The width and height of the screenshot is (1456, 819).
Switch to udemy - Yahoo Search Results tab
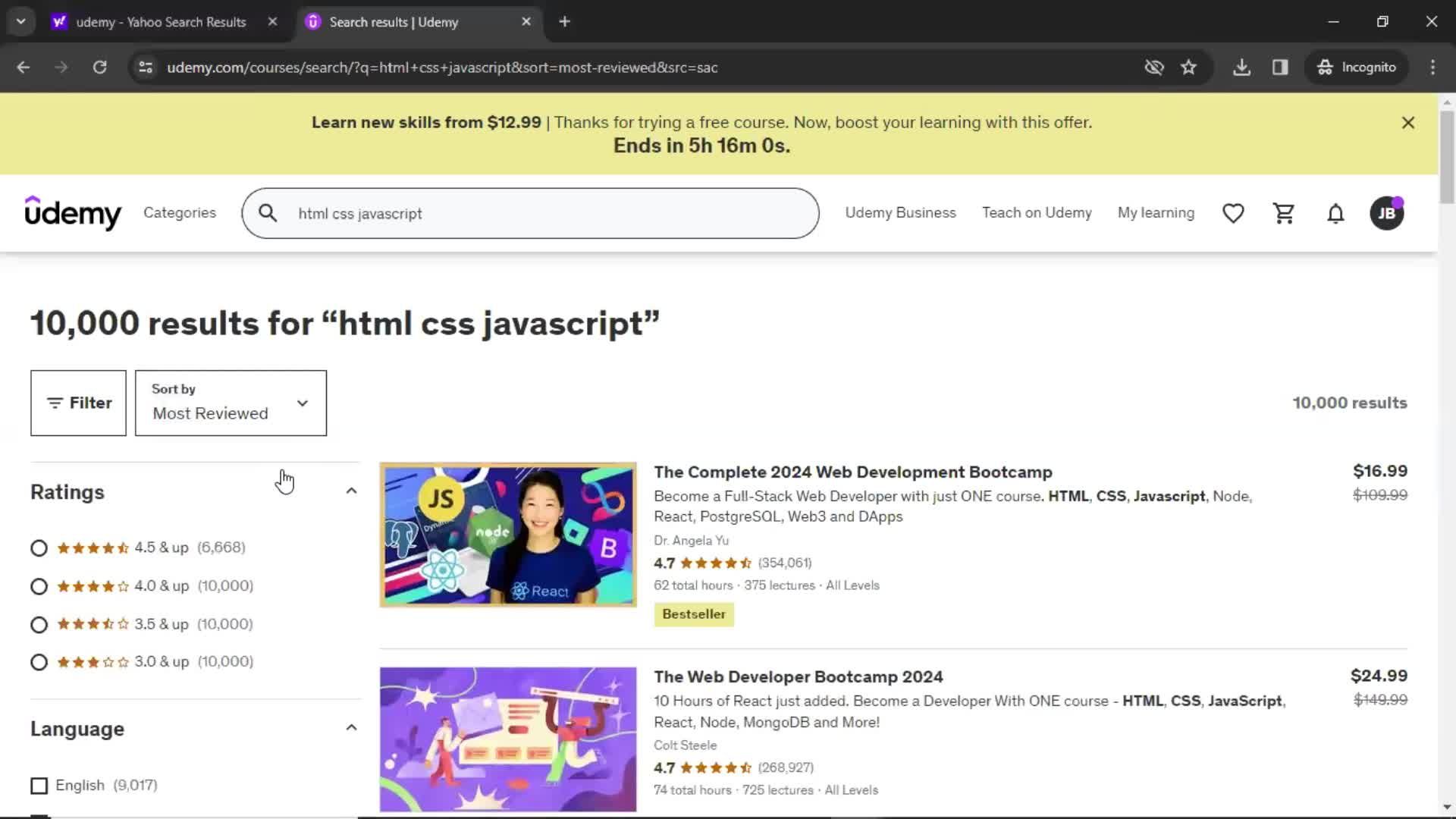[x=161, y=22]
